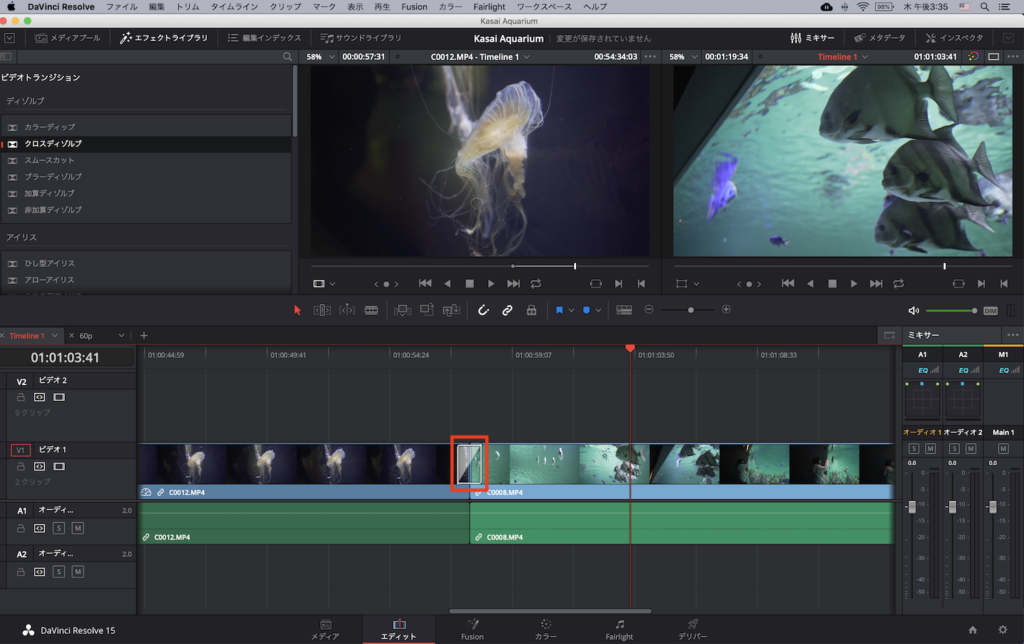Screen dimensions: 1024x644
Task: Solo audio track A2 in the timeline header
Action: tap(59, 573)
